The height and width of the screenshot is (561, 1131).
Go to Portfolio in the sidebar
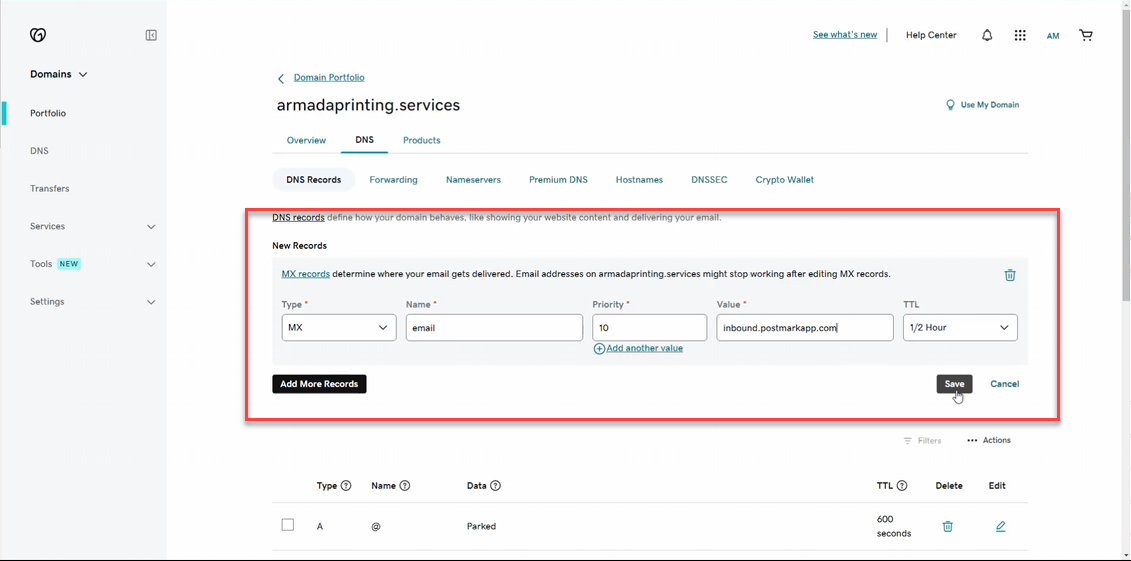coord(48,113)
